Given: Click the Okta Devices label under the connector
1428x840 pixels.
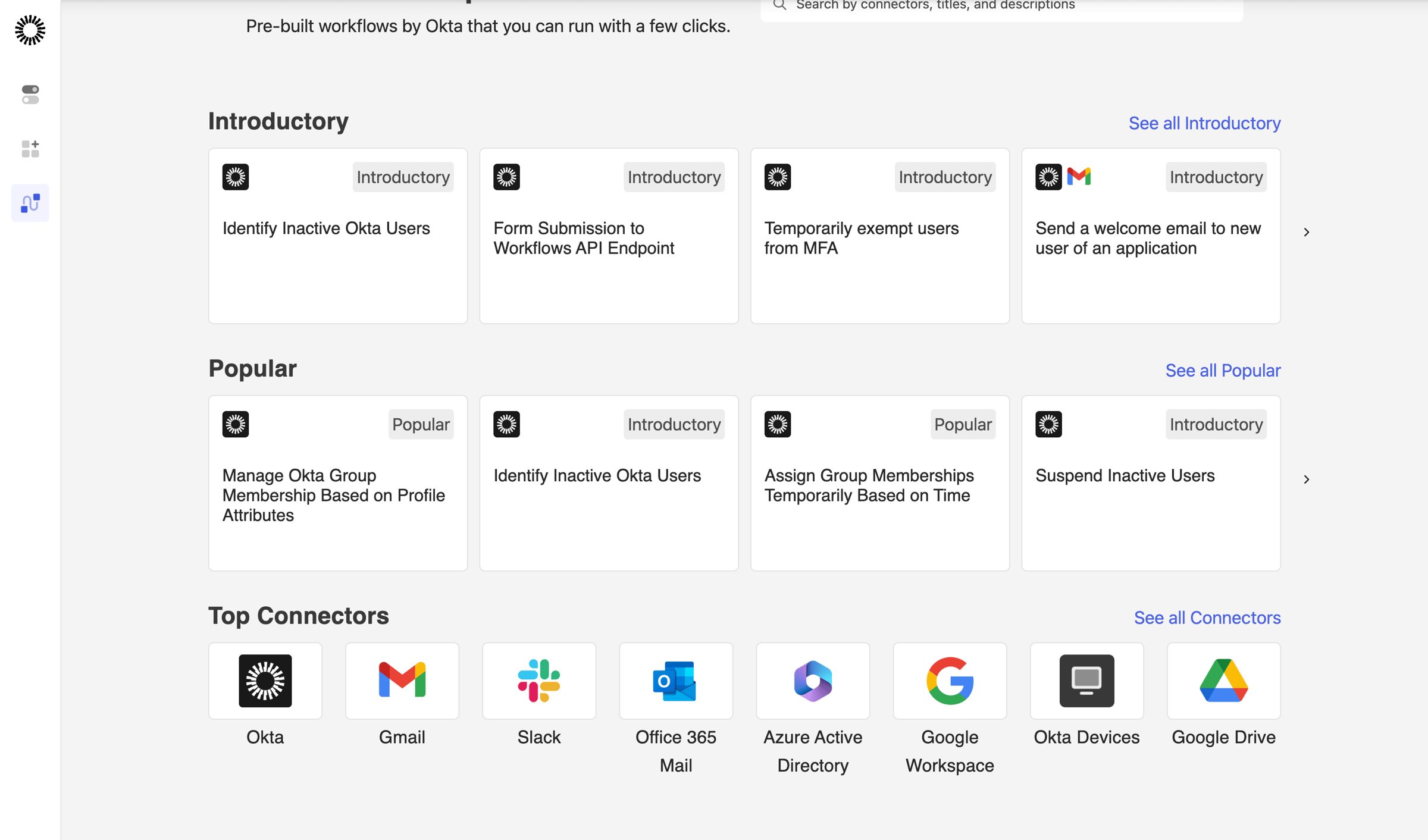Looking at the screenshot, I should (1086, 737).
